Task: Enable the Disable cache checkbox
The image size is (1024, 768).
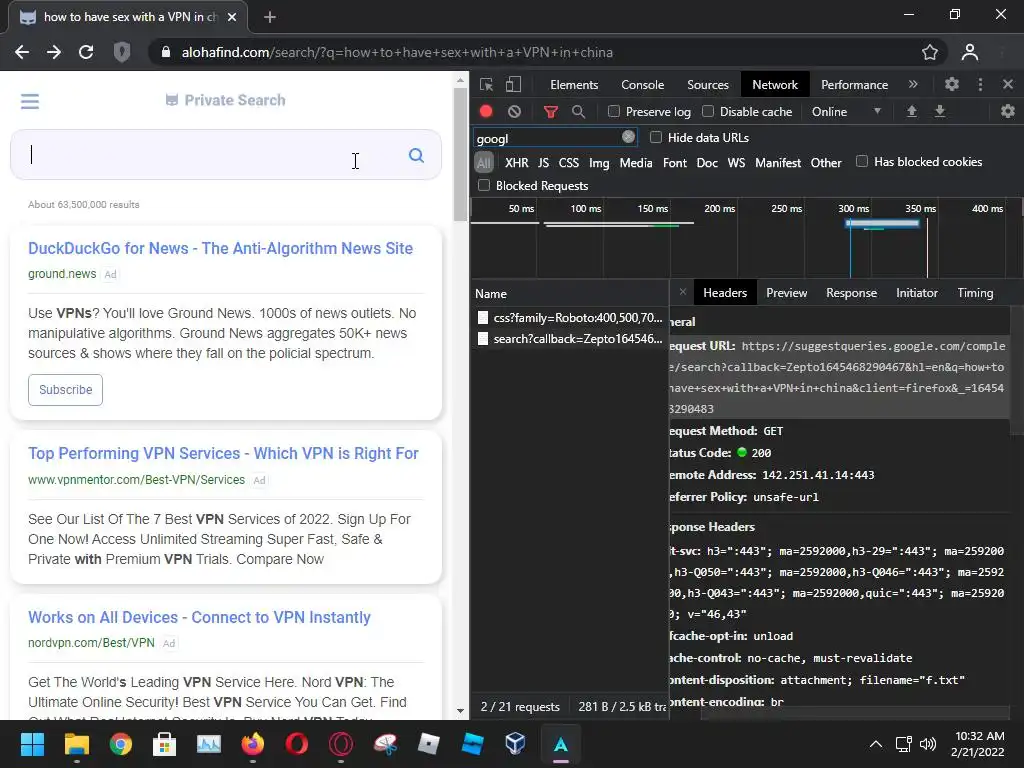Action: [708, 112]
